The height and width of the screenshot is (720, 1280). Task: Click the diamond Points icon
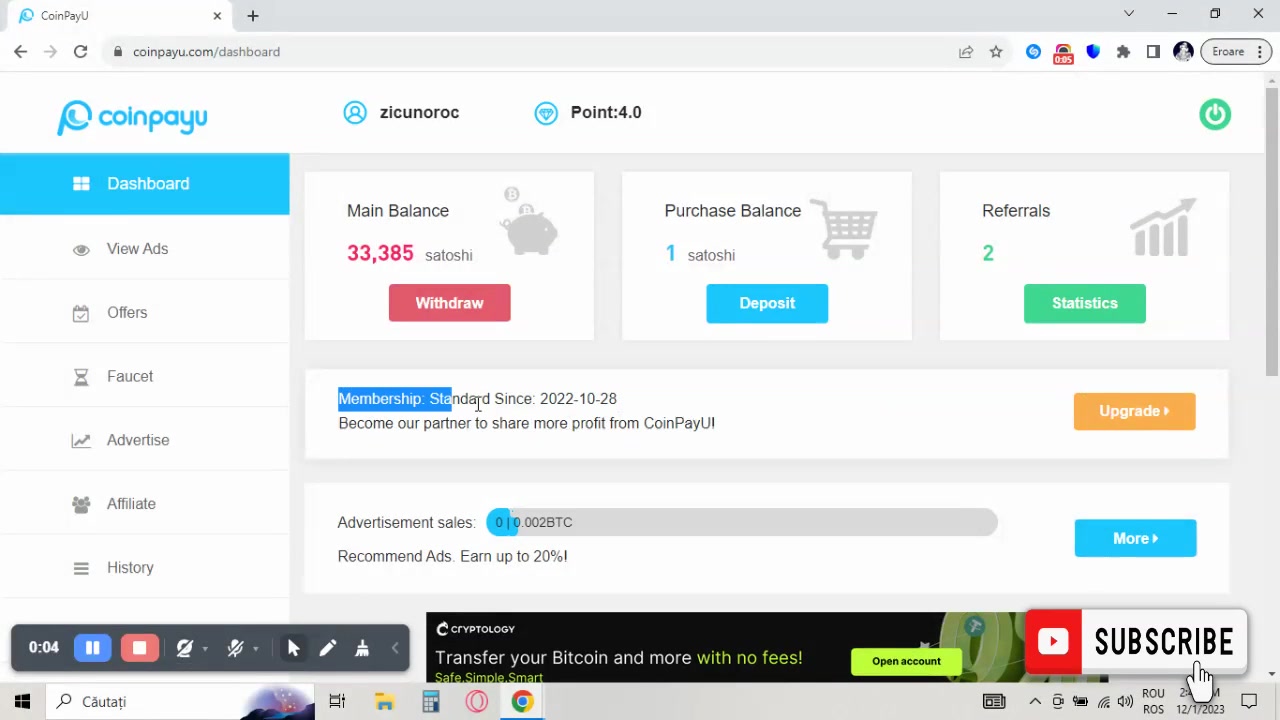click(x=546, y=113)
